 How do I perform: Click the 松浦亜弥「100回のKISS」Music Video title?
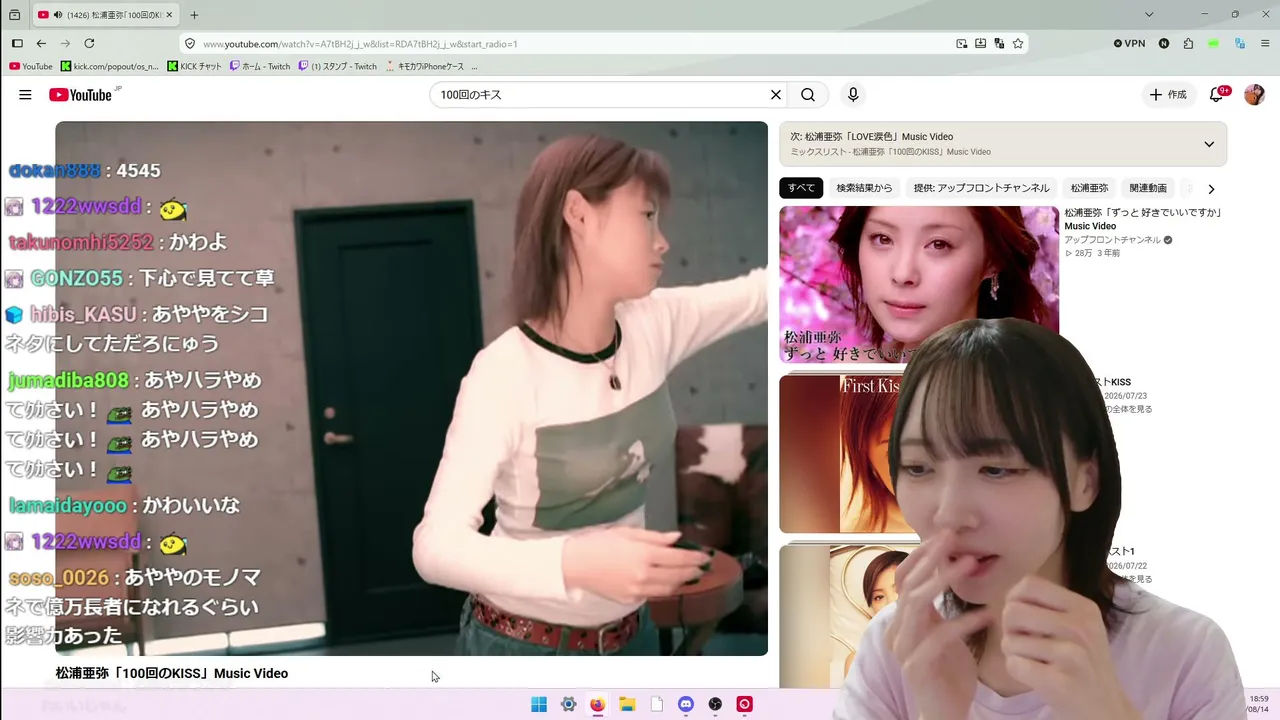[172, 674]
